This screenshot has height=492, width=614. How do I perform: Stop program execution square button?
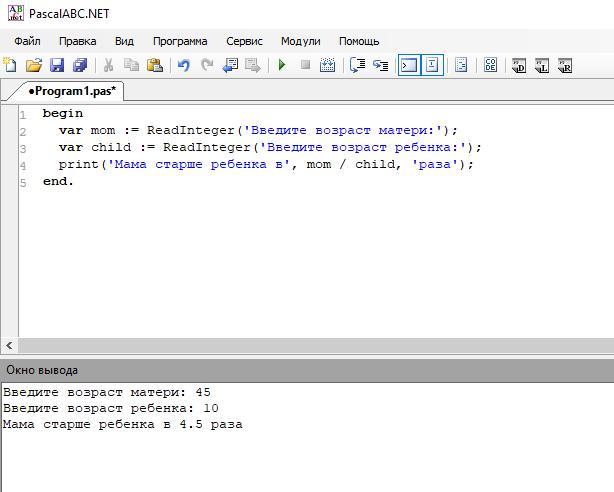[305, 65]
